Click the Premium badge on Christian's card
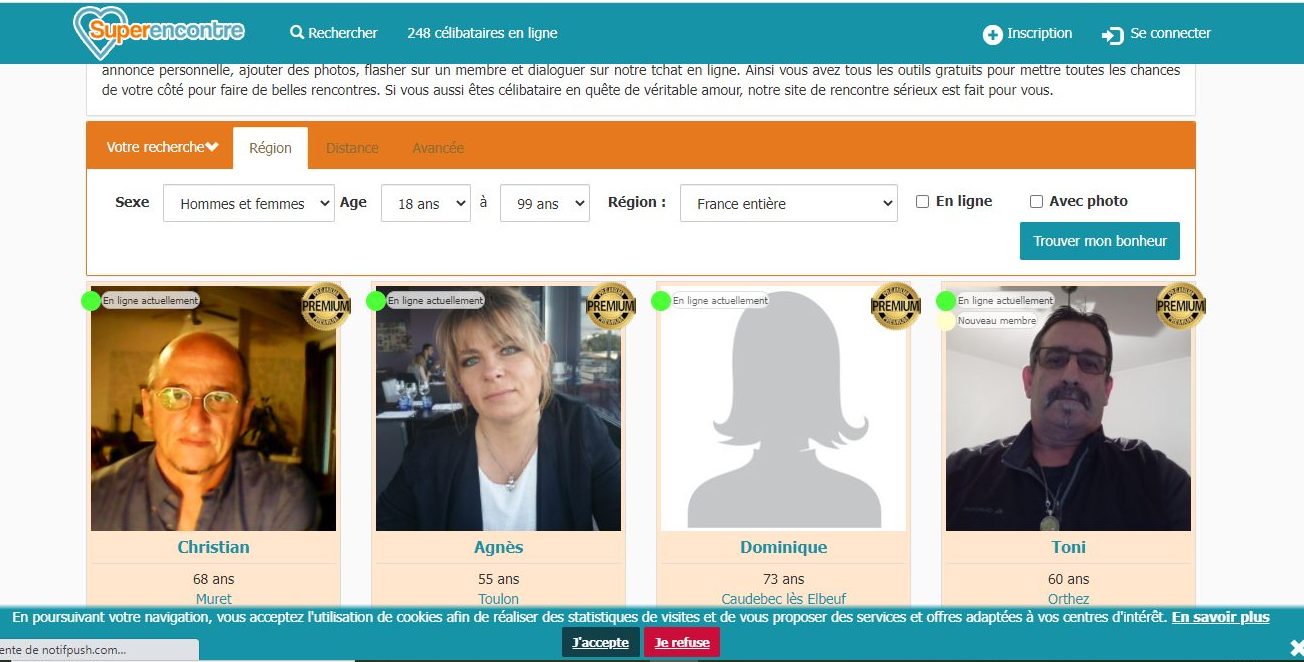The height and width of the screenshot is (662, 1304). click(326, 306)
